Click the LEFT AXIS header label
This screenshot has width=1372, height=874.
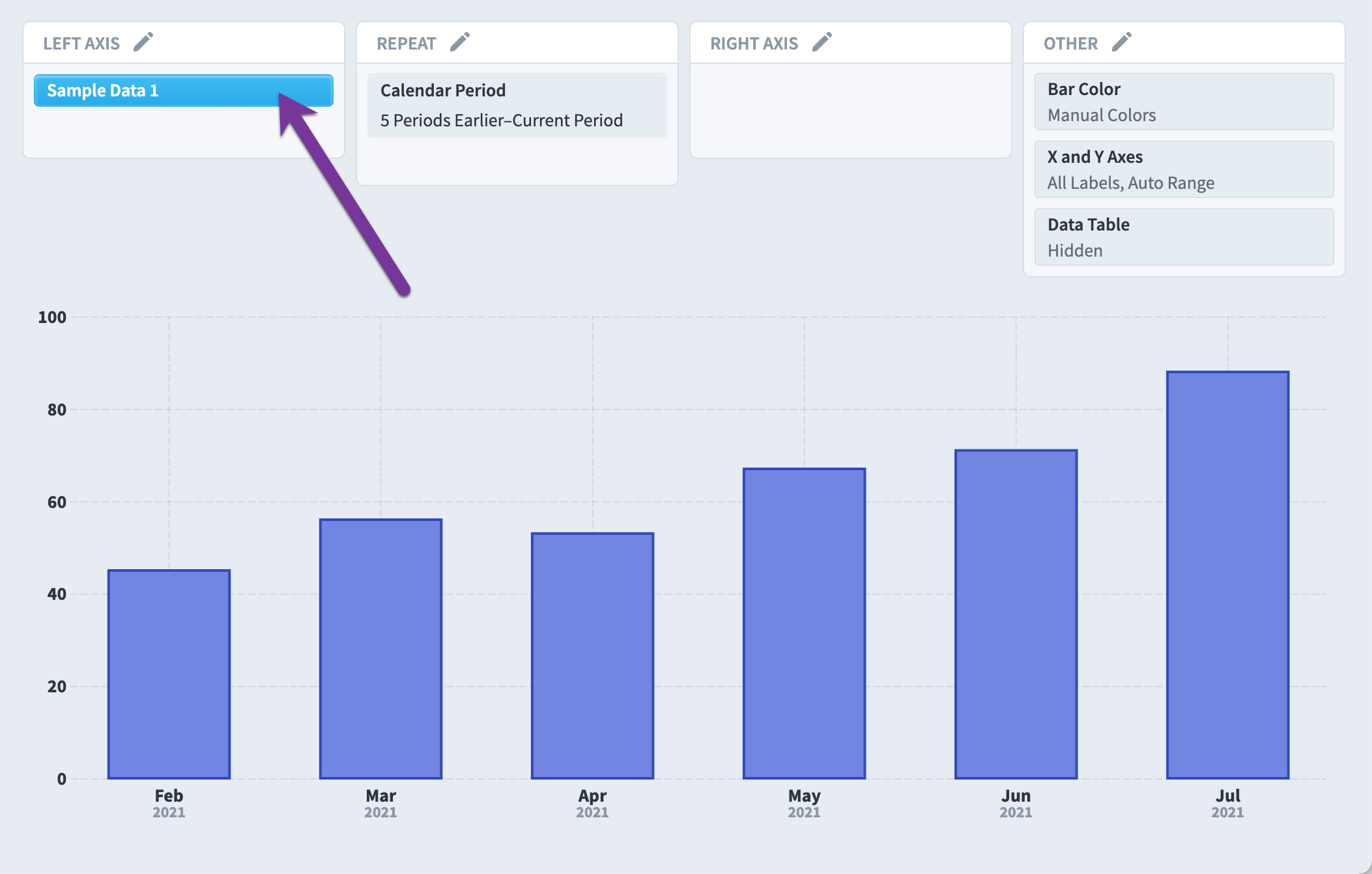[x=81, y=44]
